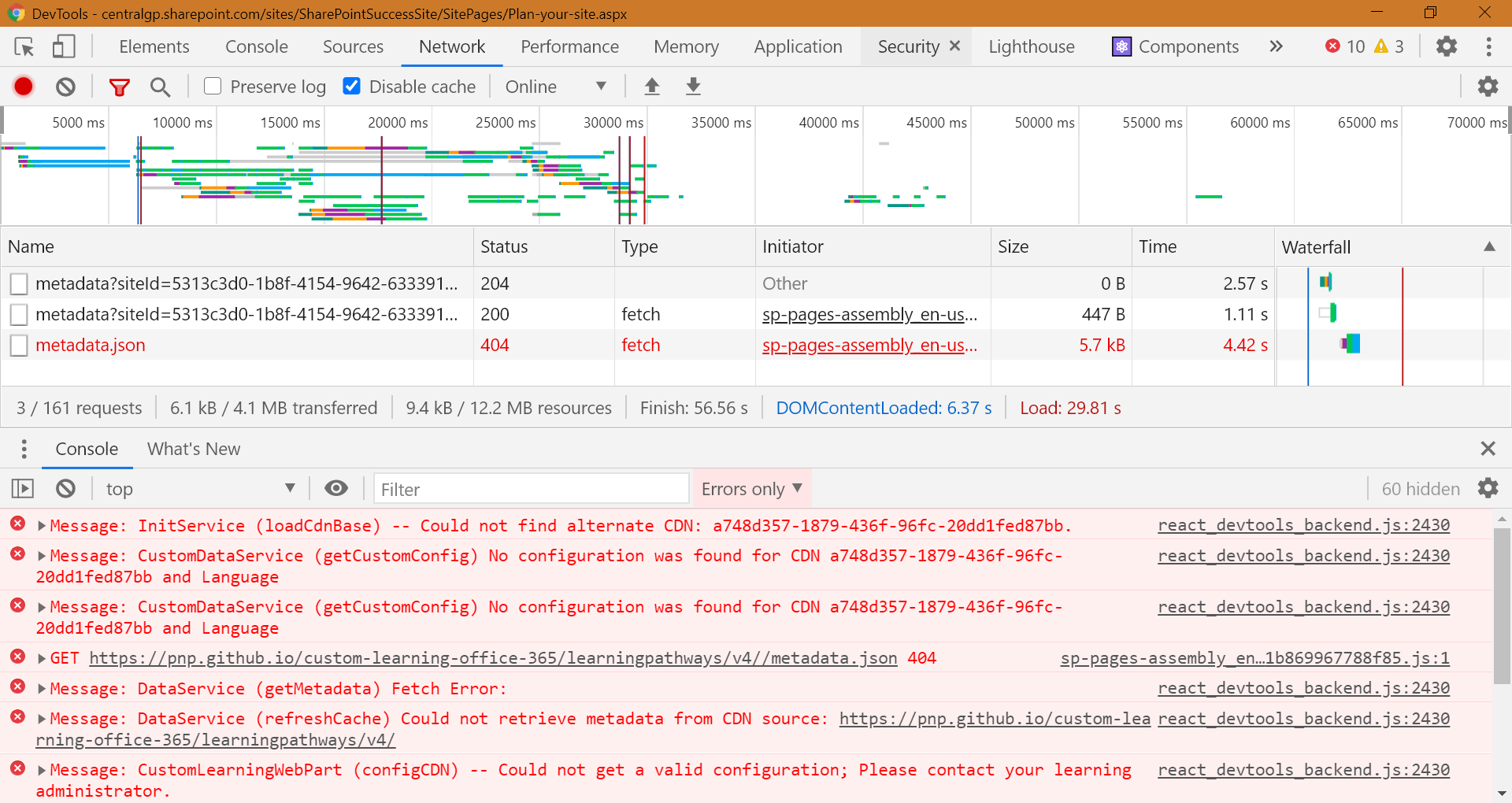Screen dimensions: 1512x803
Task: Select the inspect element tool
Action: pyautogui.click(x=24, y=46)
